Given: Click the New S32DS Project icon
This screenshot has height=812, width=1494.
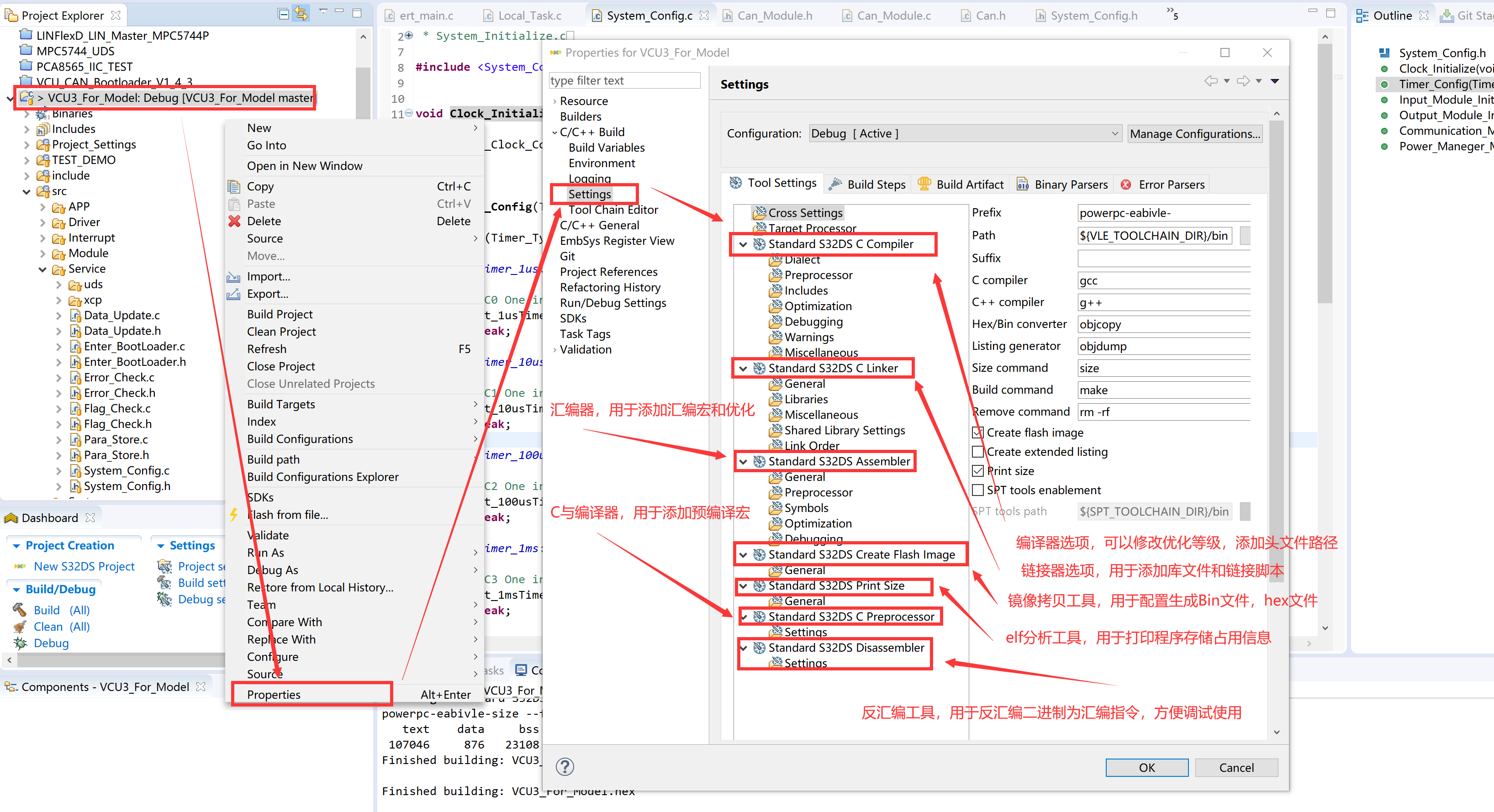Looking at the screenshot, I should (20, 566).
